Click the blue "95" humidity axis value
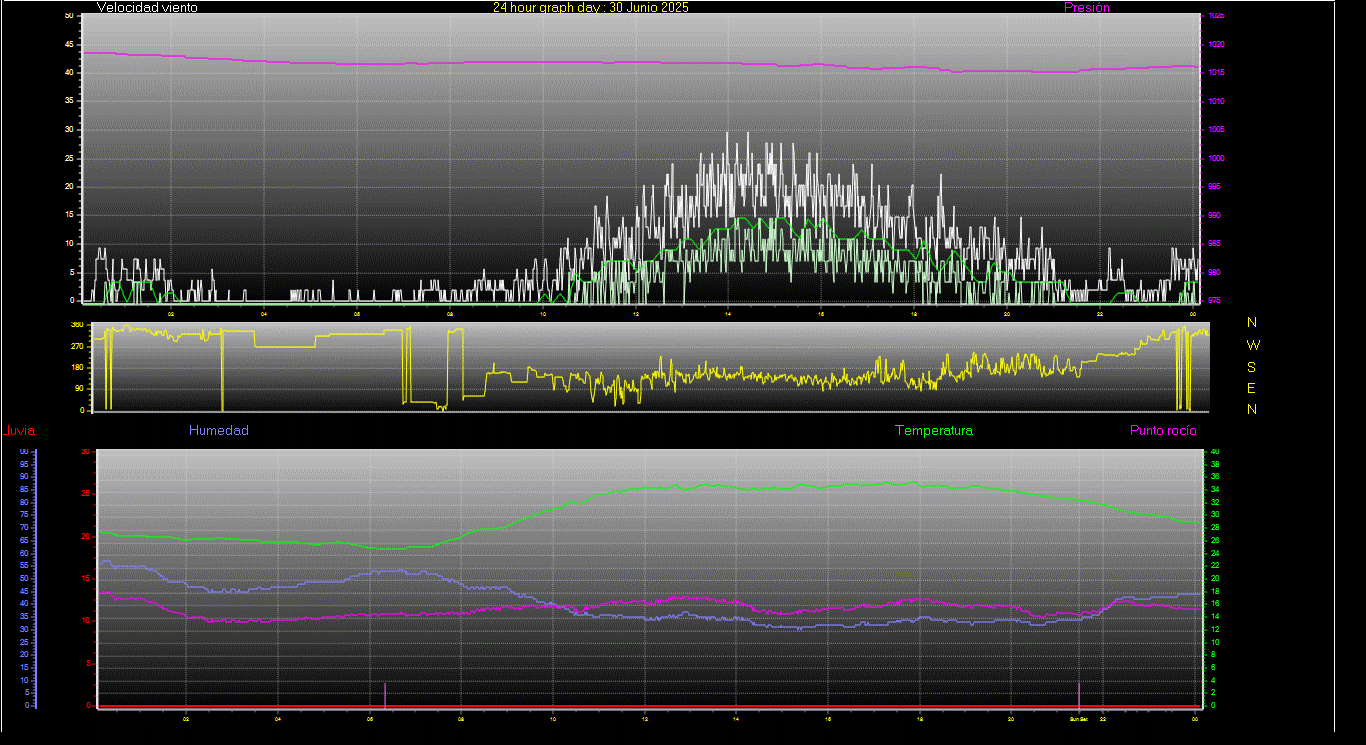The height and width of the screenshot is (745, 1366). point(22,464)
